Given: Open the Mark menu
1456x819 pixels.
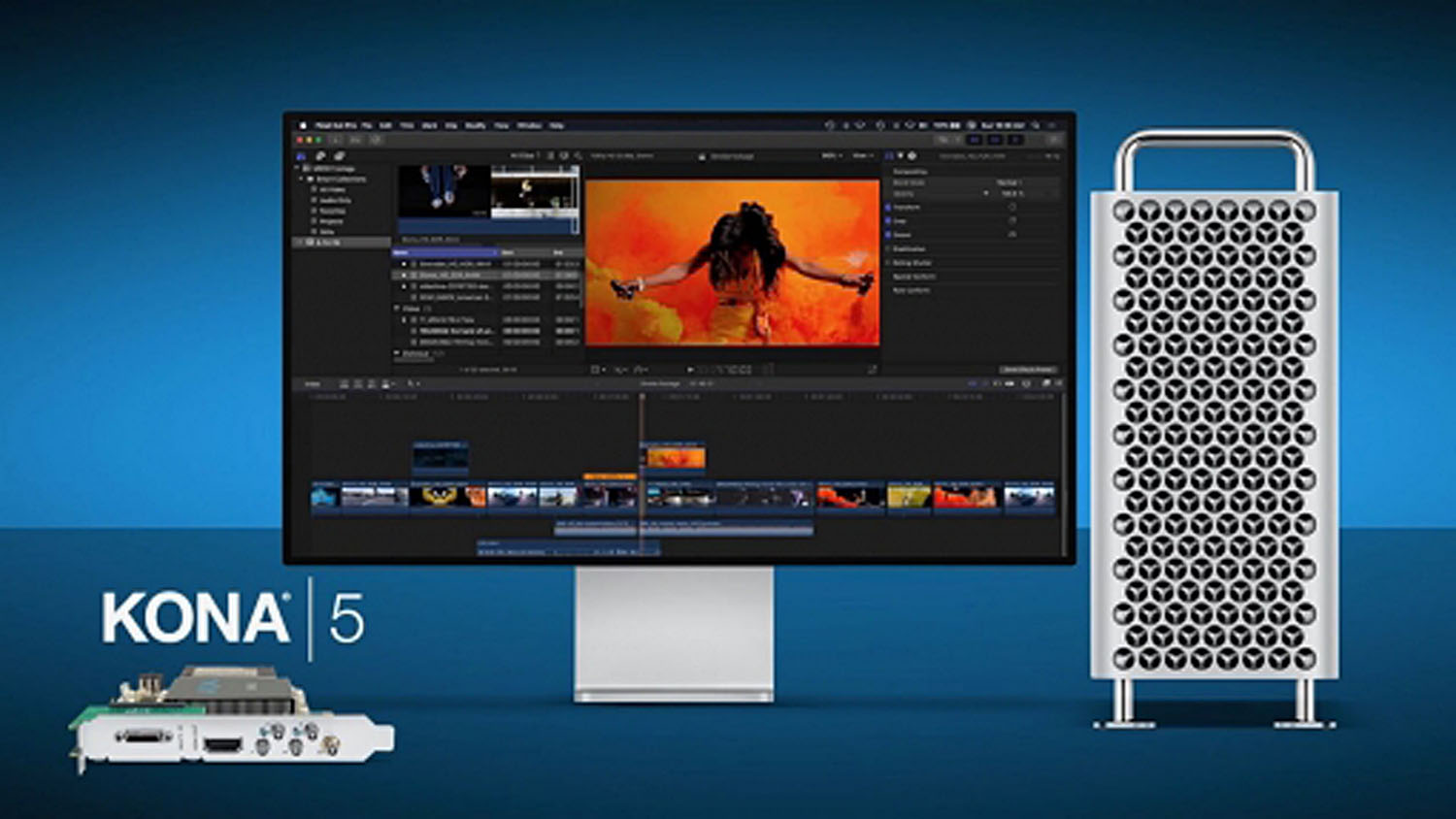Looking at the screenshot, I should [429, 125].
